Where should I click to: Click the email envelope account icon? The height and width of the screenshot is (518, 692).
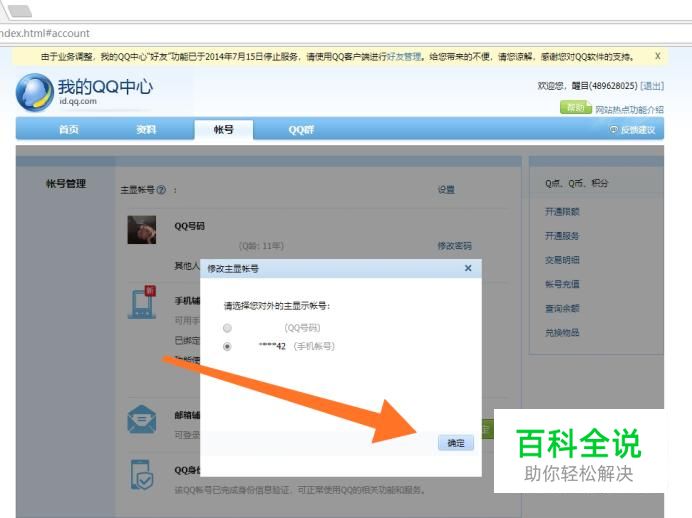[142, 419]
